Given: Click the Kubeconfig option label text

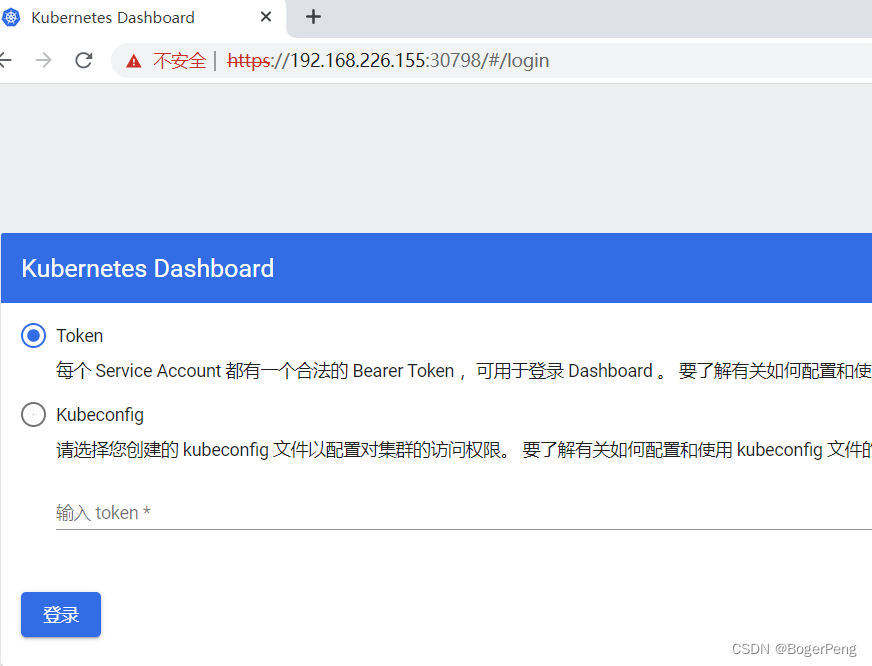Looking at the screenshot, I should (100, 415).
